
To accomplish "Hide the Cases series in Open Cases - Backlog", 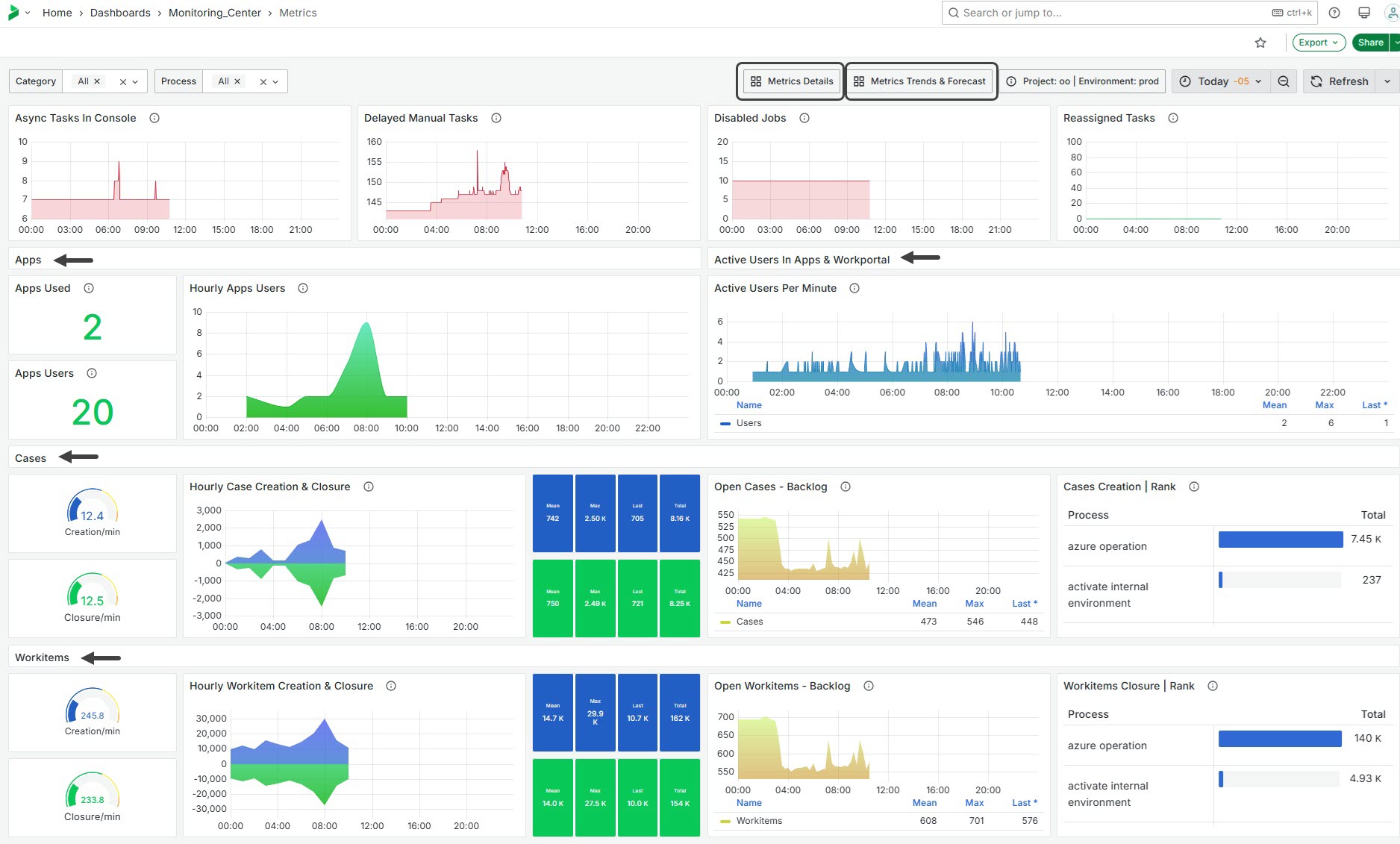I will pos(749,622).
